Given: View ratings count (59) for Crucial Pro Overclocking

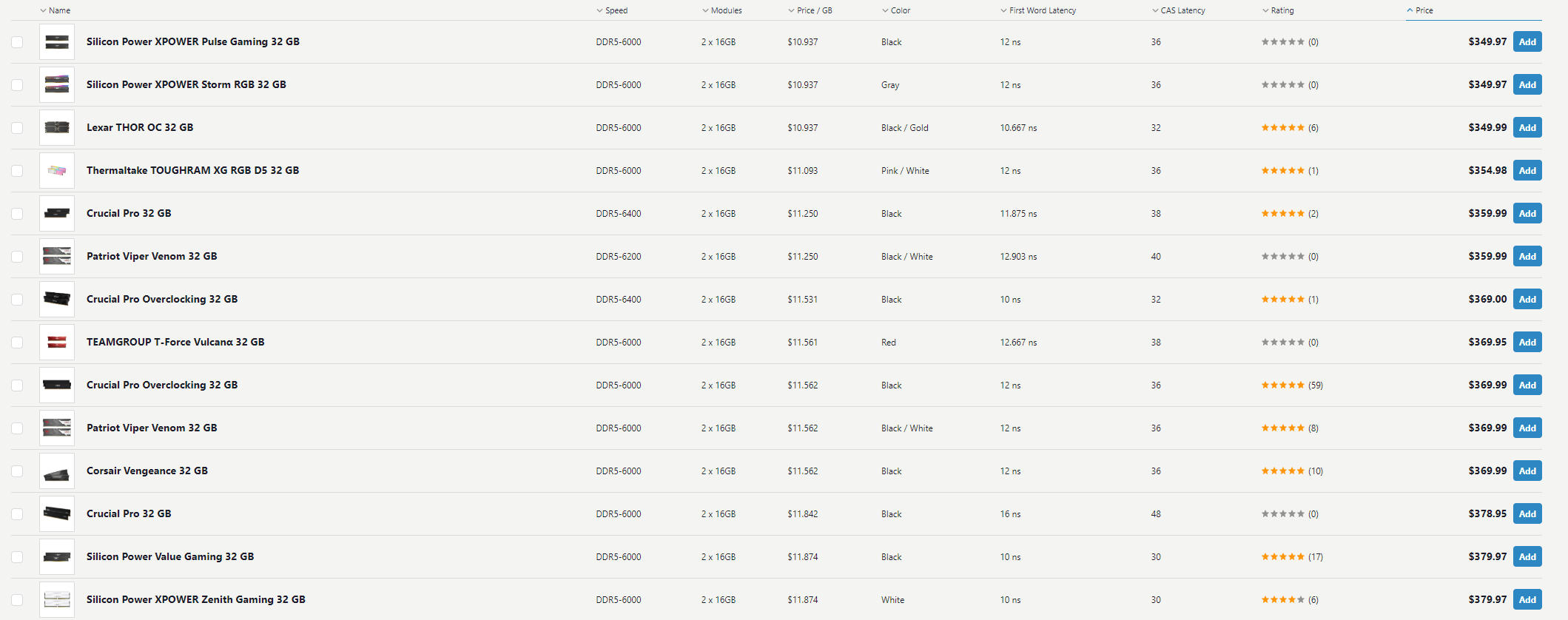Looking at the screenshot, I should pos(1316,385).
